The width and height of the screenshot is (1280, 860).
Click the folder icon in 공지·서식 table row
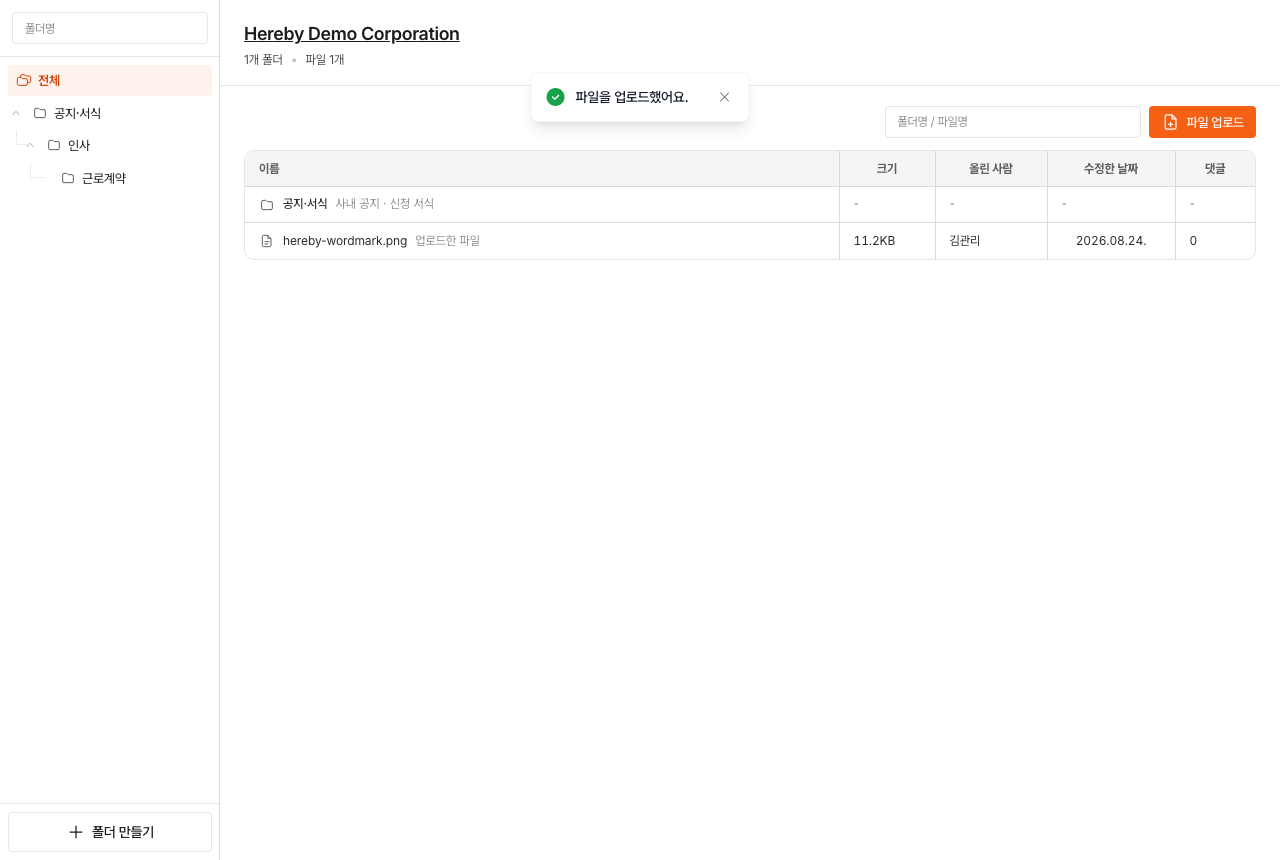[267, 204]
